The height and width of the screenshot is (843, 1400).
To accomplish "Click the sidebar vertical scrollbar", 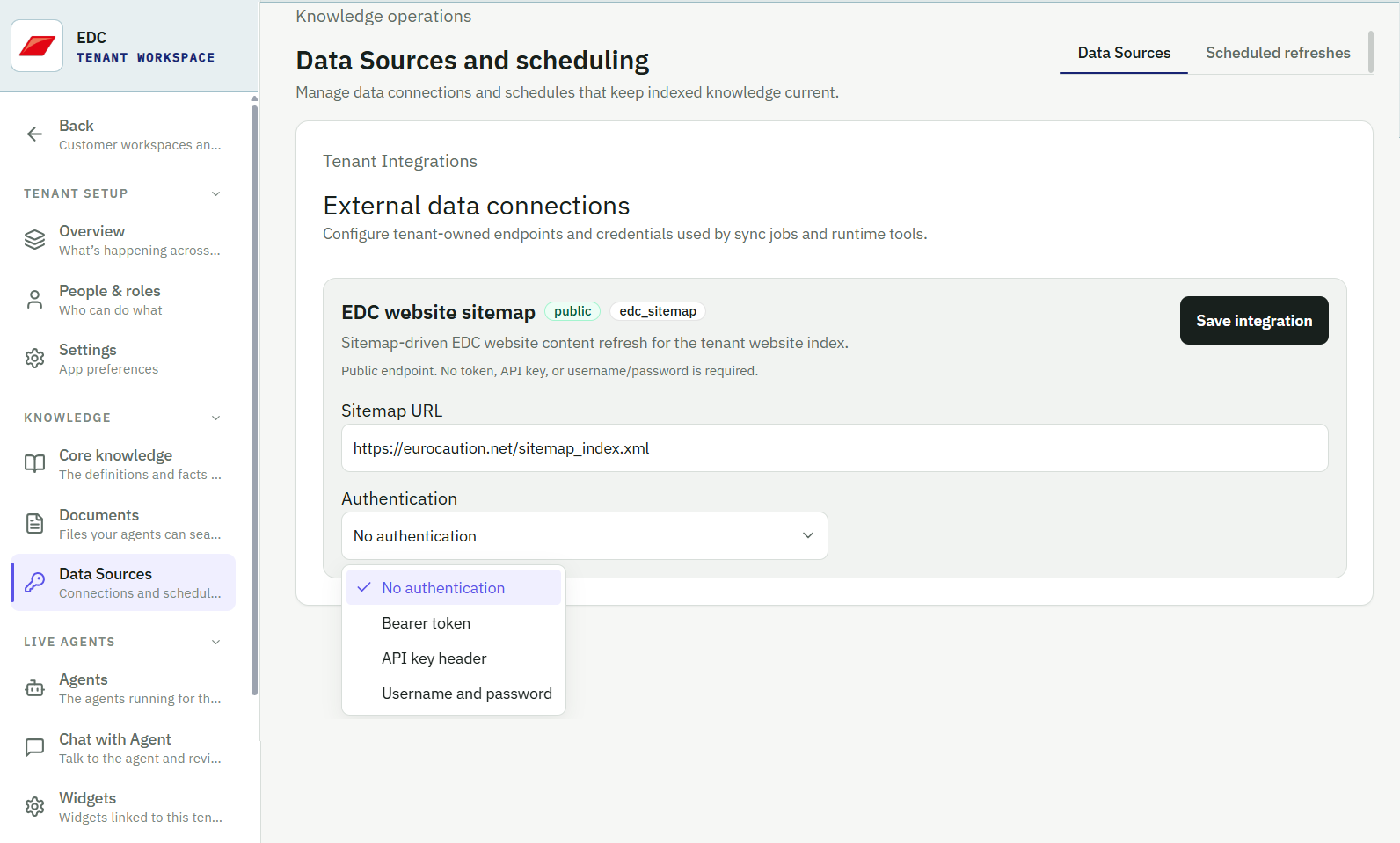I will pyautogui.click(x=254, y=400).
